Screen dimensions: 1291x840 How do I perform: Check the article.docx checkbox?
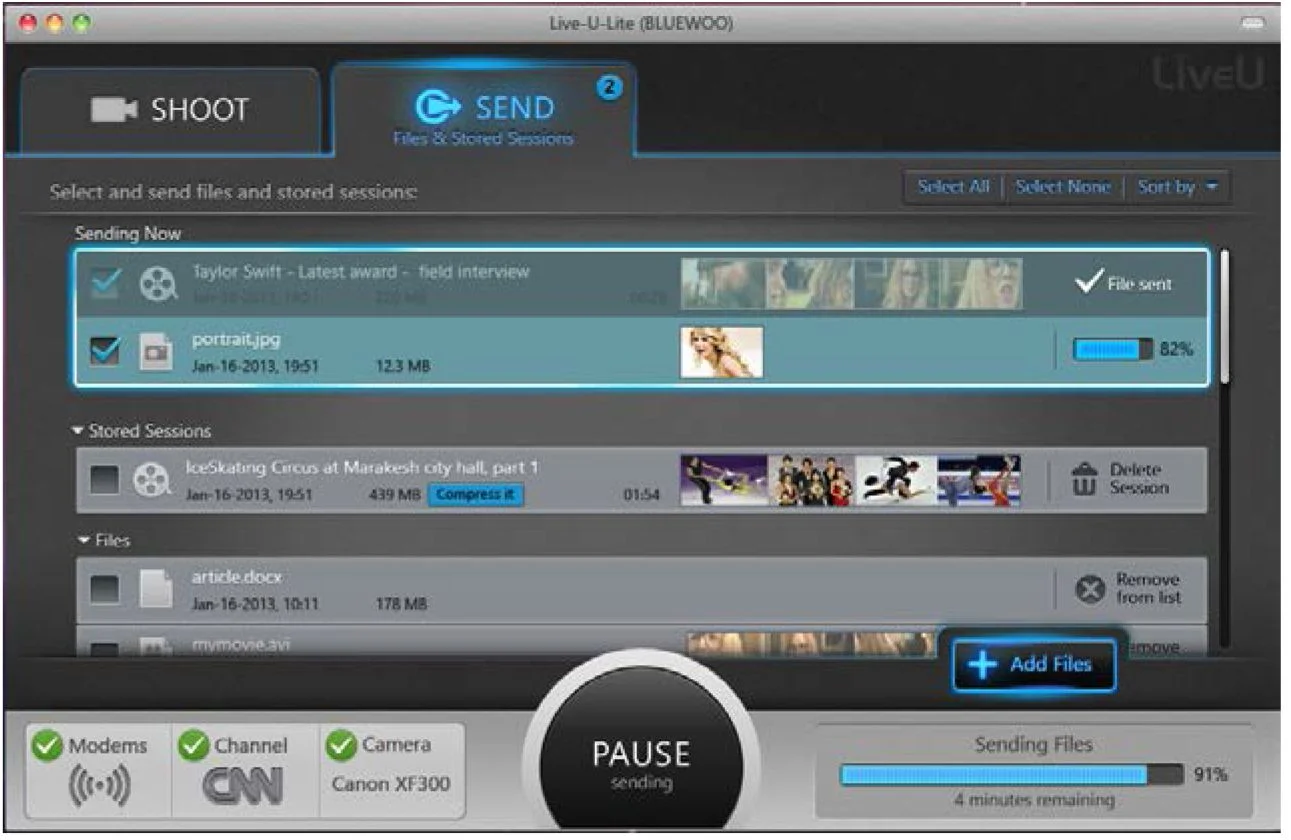(x=105, y=590)
